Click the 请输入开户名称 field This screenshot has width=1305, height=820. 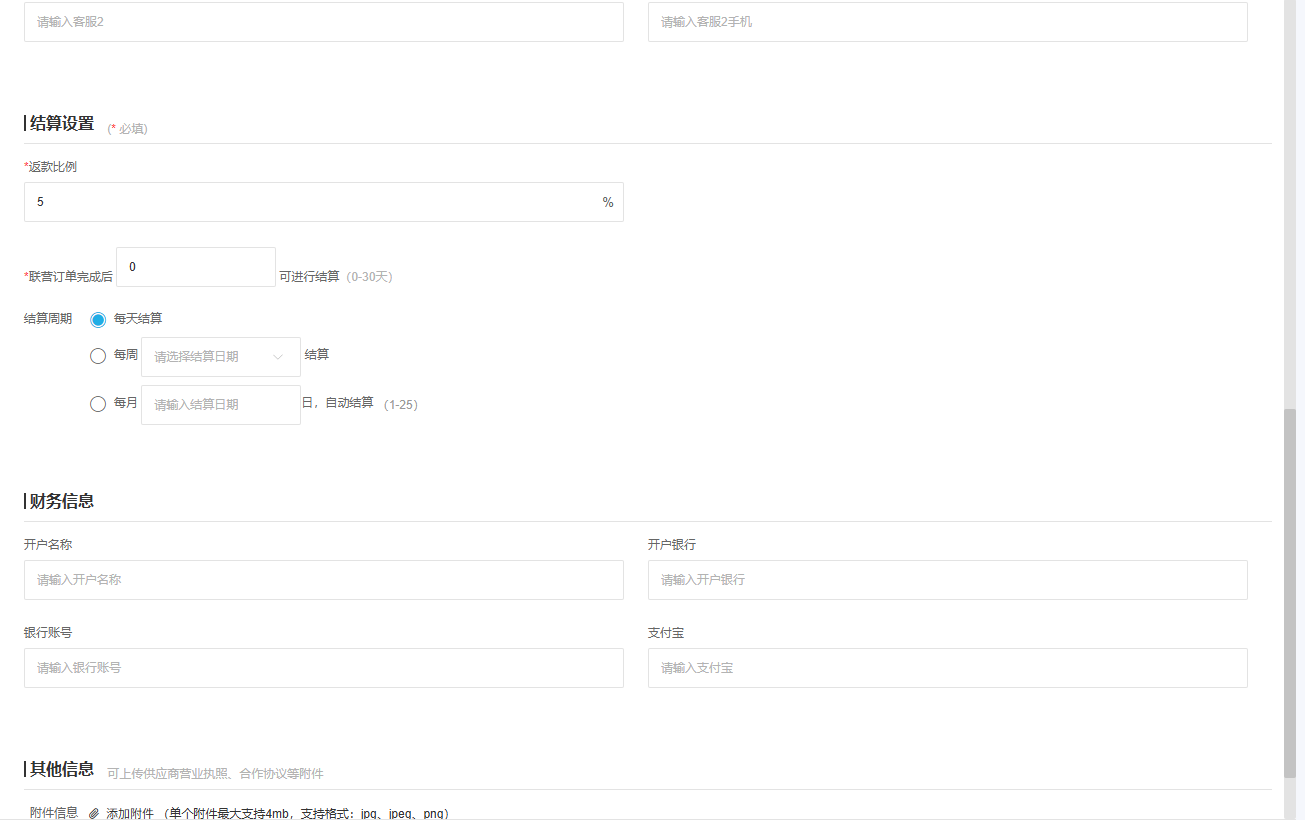coord(324,580)
